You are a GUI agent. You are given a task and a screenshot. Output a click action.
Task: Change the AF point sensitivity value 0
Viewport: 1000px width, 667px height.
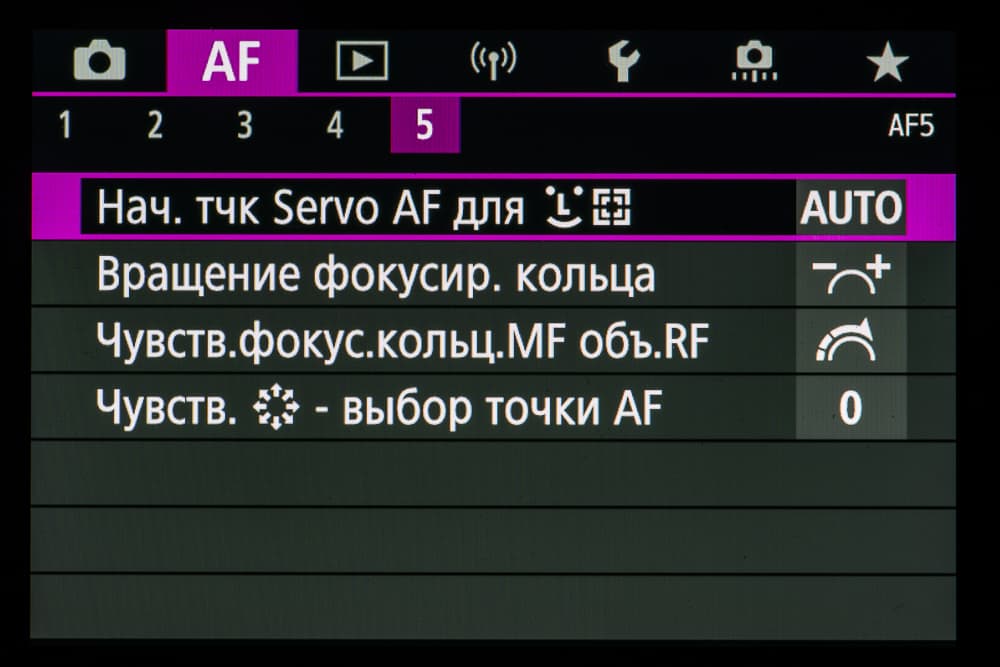[851, 408]
